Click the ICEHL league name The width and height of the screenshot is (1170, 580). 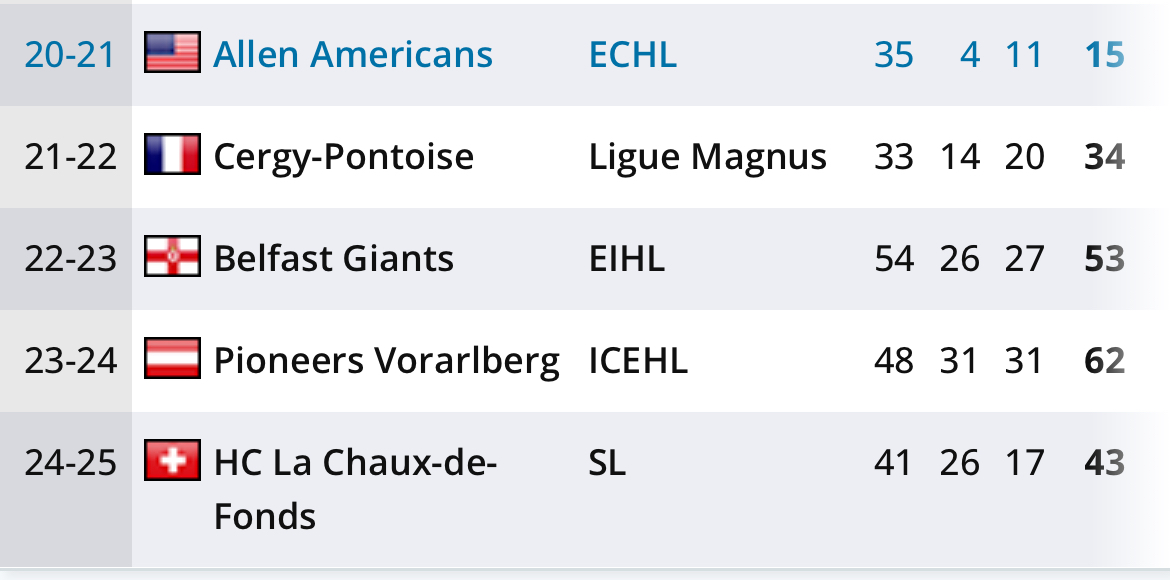pos(638,361)
